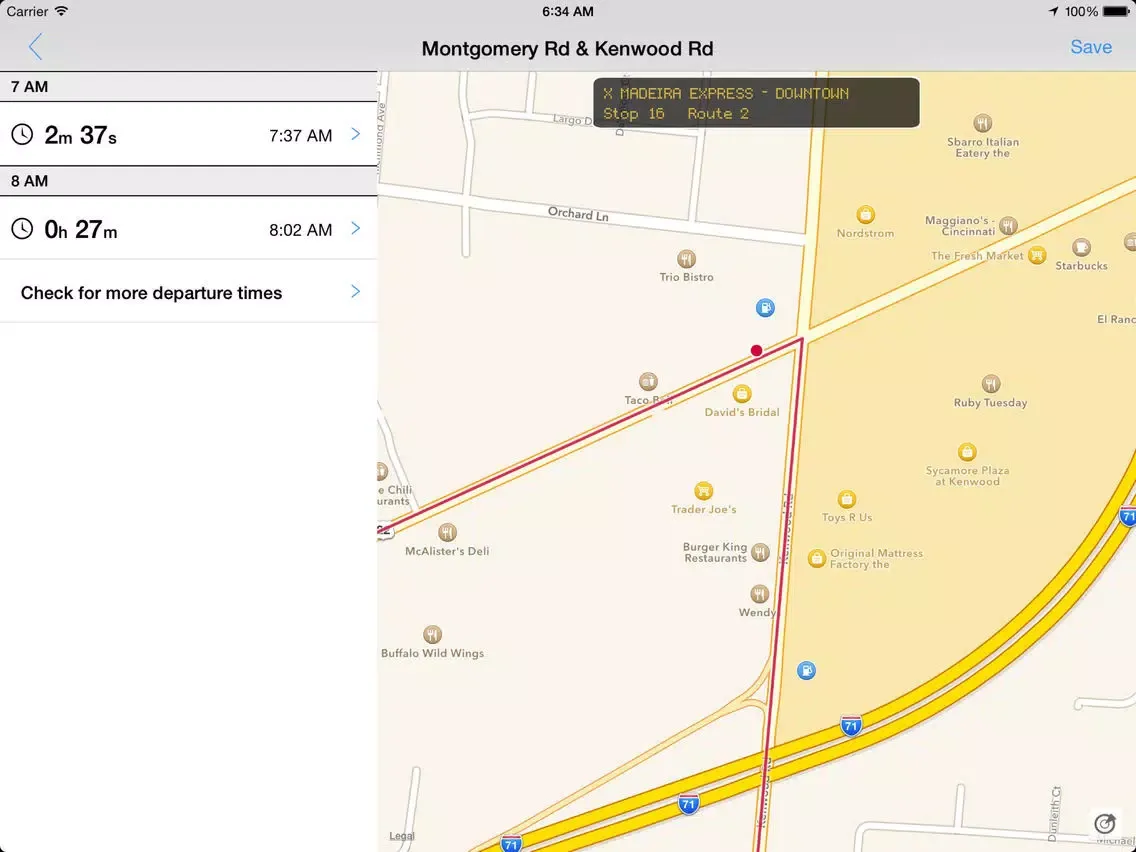The image size is (1136, 852).
Task: Tap the Sycamore Plaza at Kenwood icon
Action: pyautogui.click(x=967, y=452)
